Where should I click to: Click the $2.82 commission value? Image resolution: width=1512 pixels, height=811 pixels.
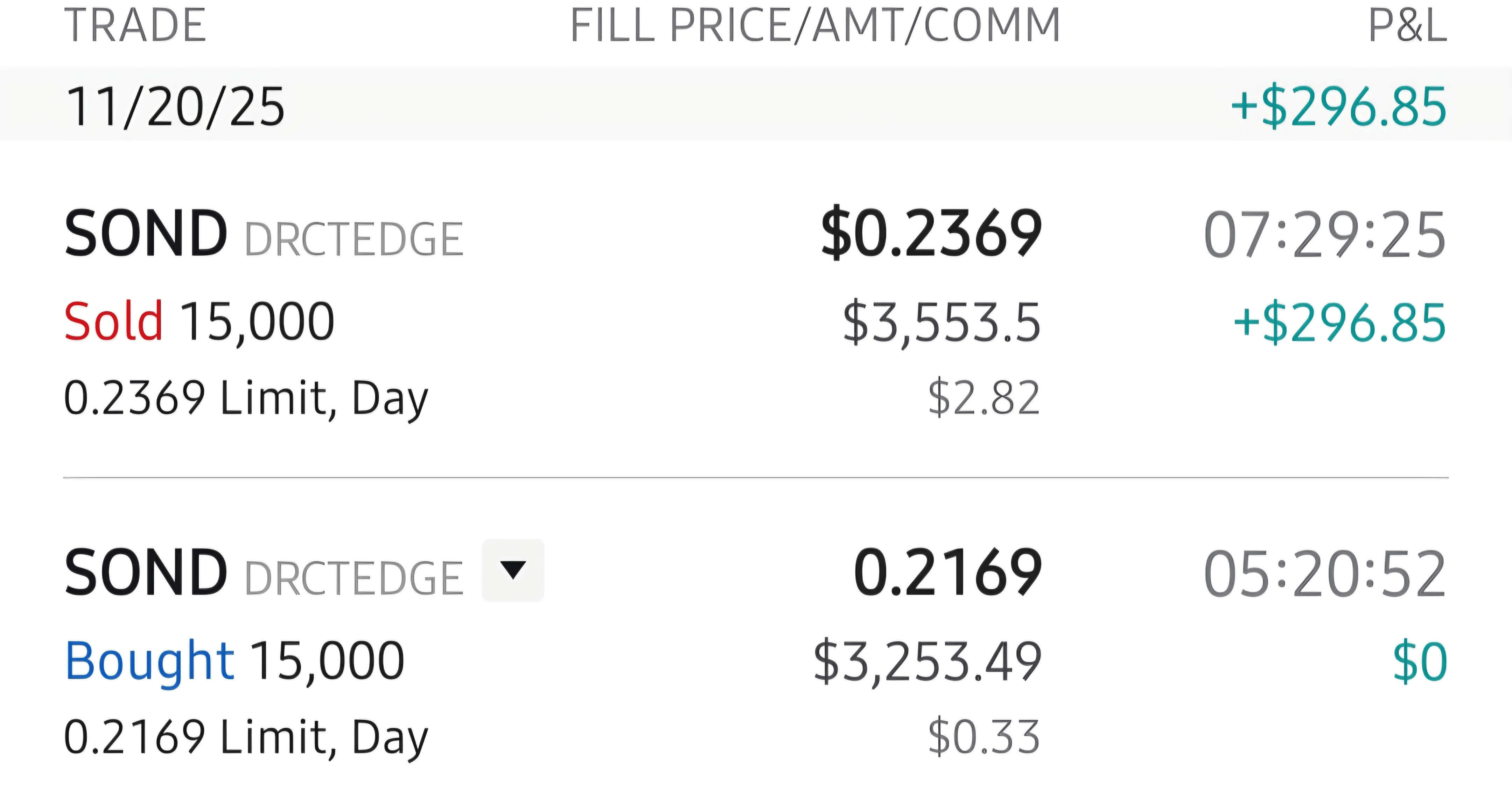coord(984,398)
